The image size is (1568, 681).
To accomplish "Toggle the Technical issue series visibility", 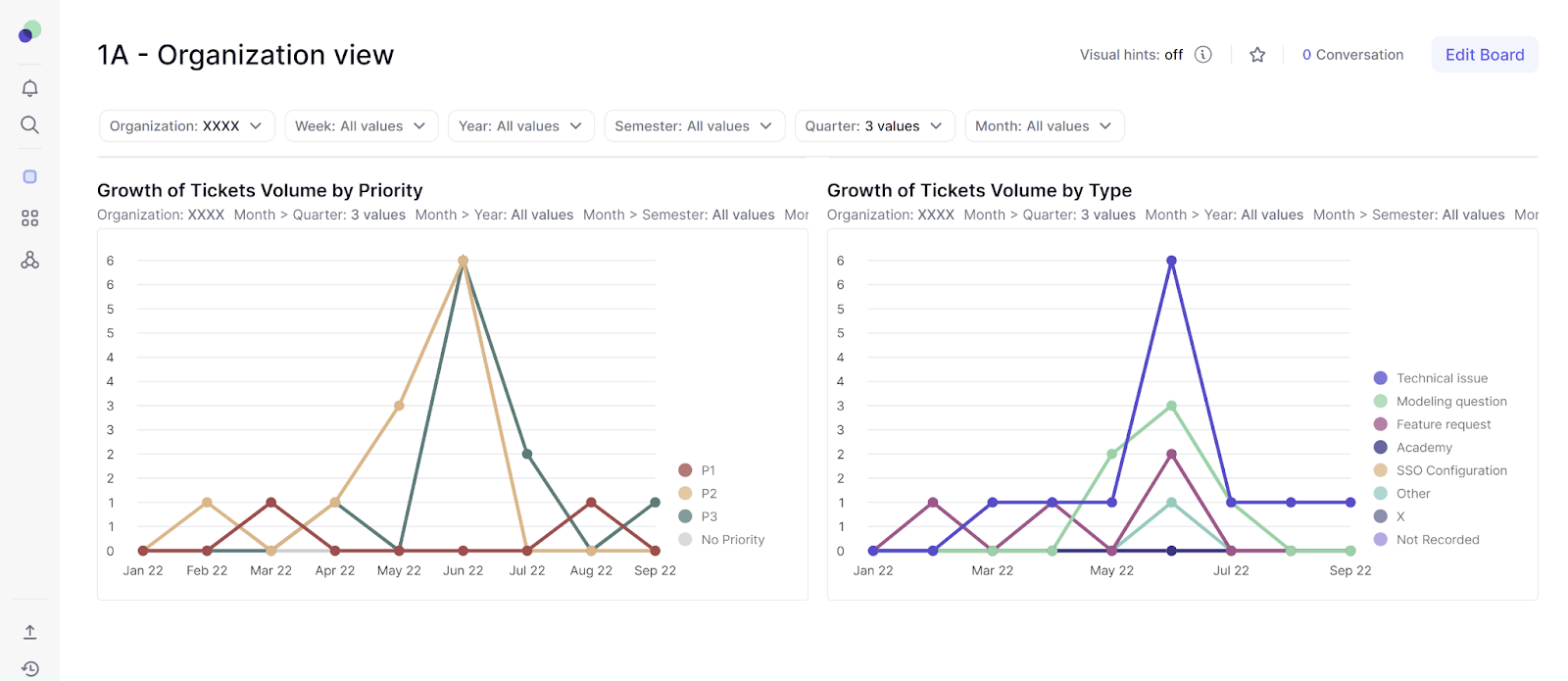I will pyautogui.click(x=1442, y=378).
